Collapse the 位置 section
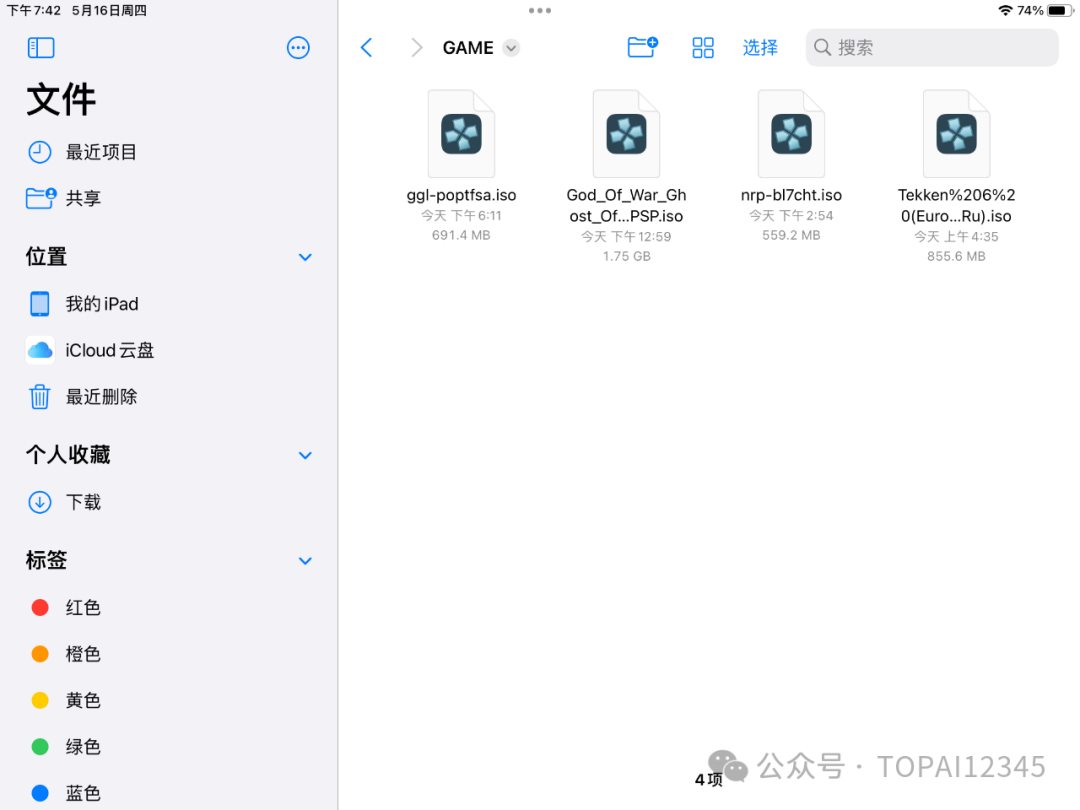 [305, 257]
